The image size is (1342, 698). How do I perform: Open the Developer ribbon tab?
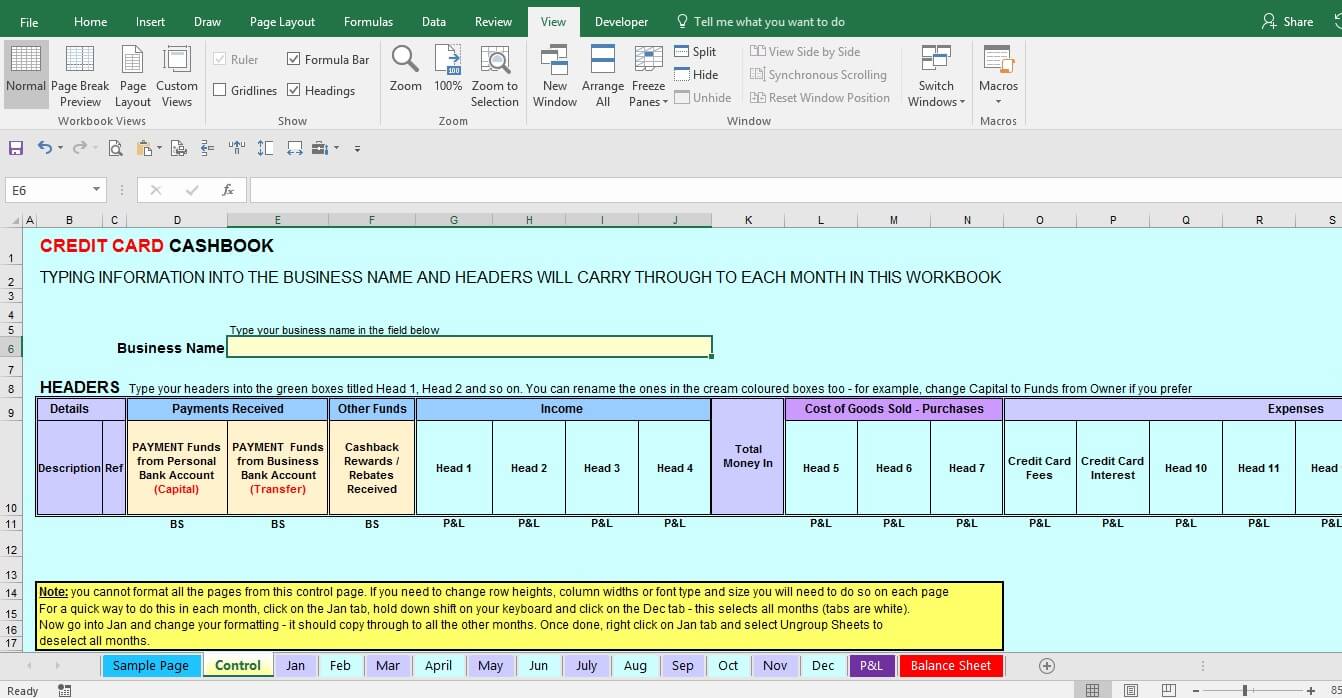pos(621,21)
